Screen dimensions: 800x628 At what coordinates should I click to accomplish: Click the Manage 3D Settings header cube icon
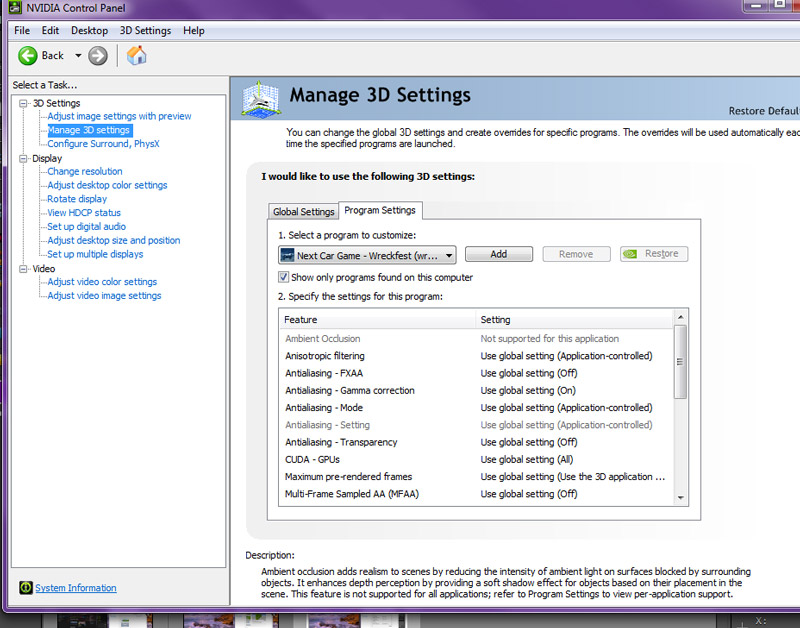[261, 98]
